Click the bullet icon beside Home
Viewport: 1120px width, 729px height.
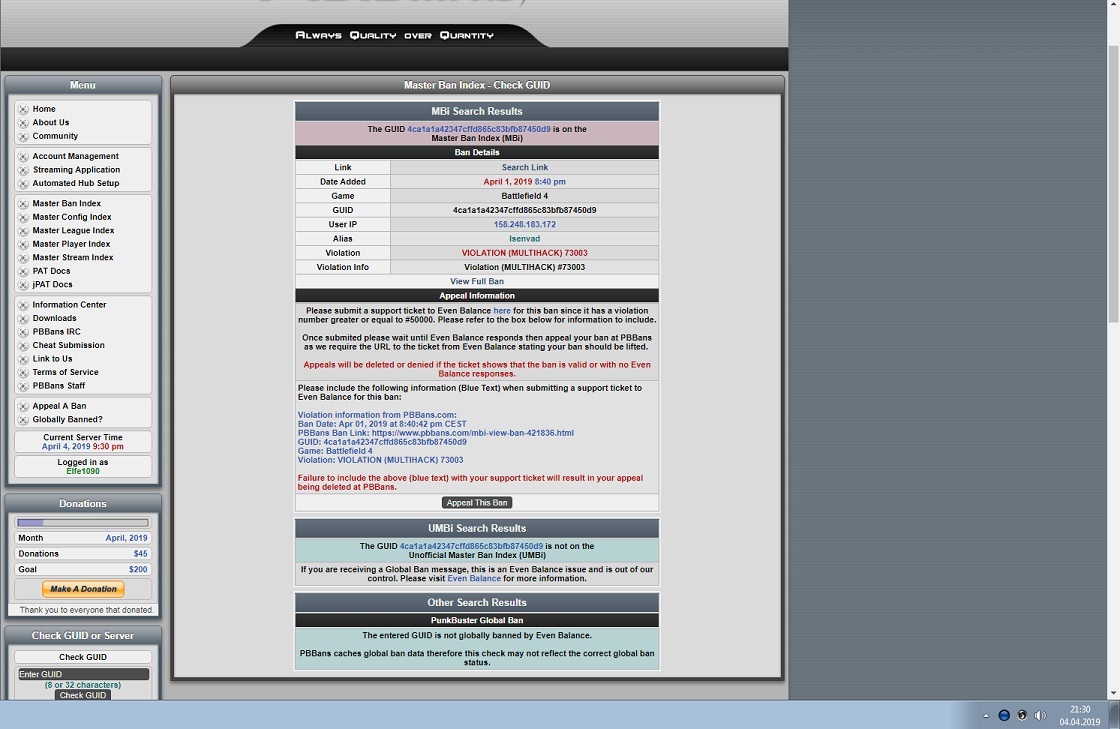(x=23, y=109)
